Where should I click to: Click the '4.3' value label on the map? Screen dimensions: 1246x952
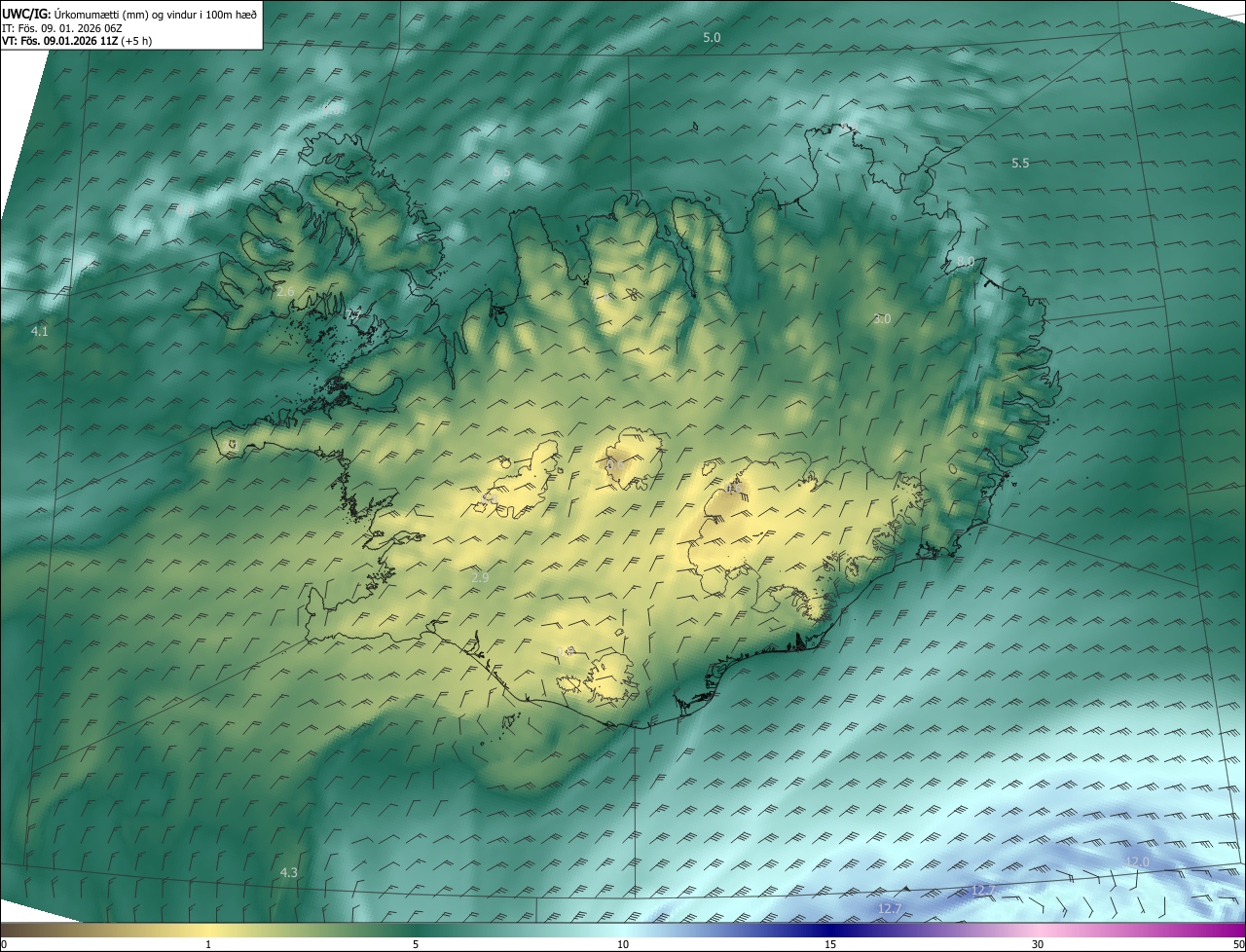(288, 872)
